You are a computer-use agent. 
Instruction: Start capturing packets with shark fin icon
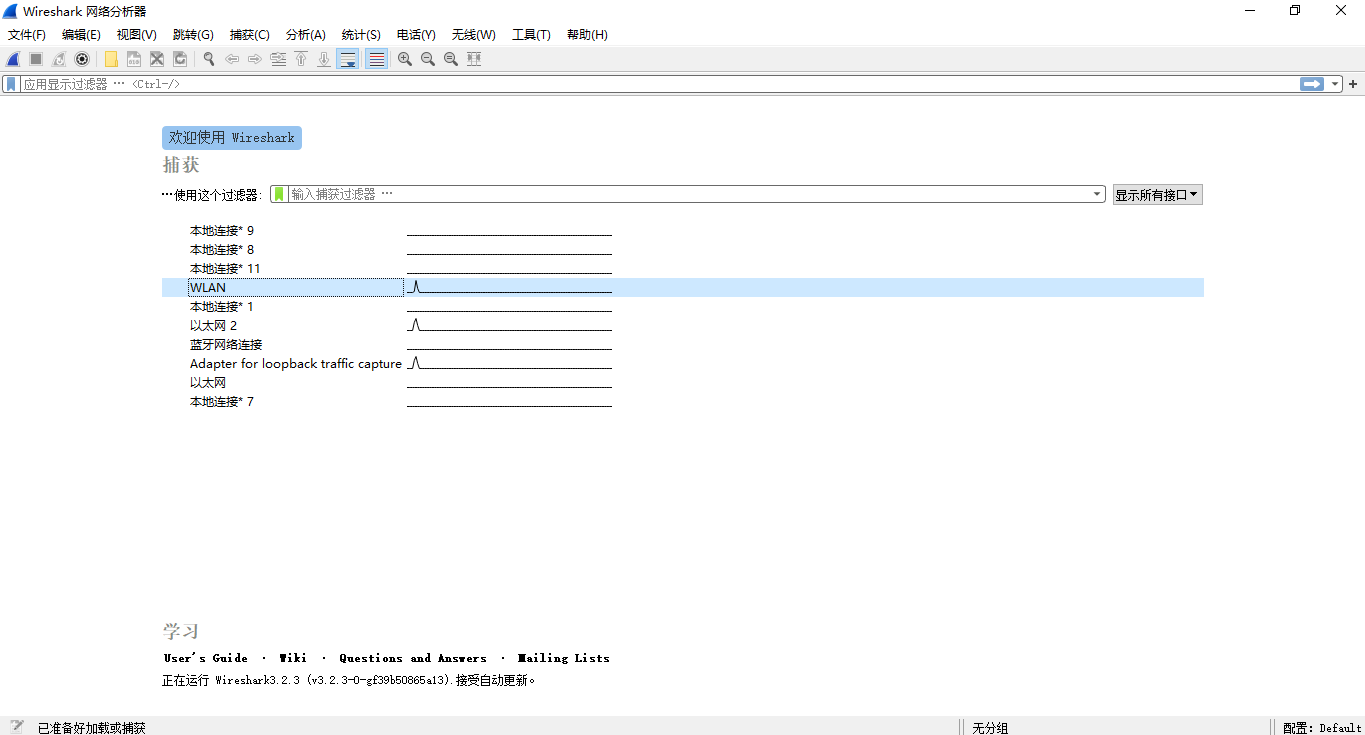(14, 59)
